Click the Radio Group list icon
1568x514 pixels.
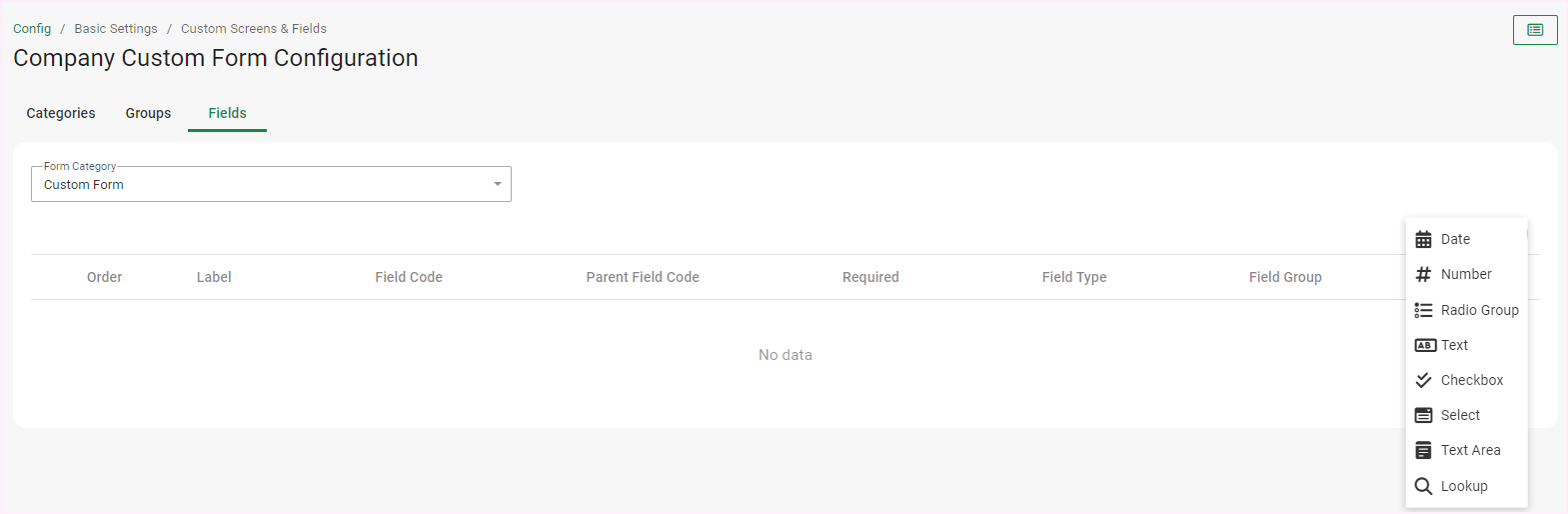pos(1423,310)
